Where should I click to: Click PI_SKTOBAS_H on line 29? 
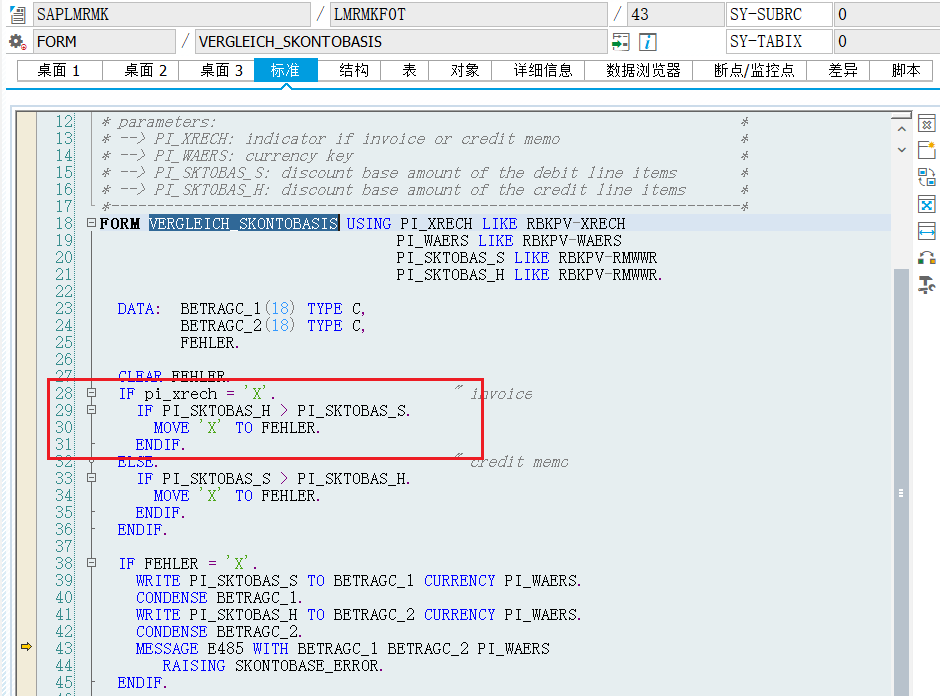(216, 411)
